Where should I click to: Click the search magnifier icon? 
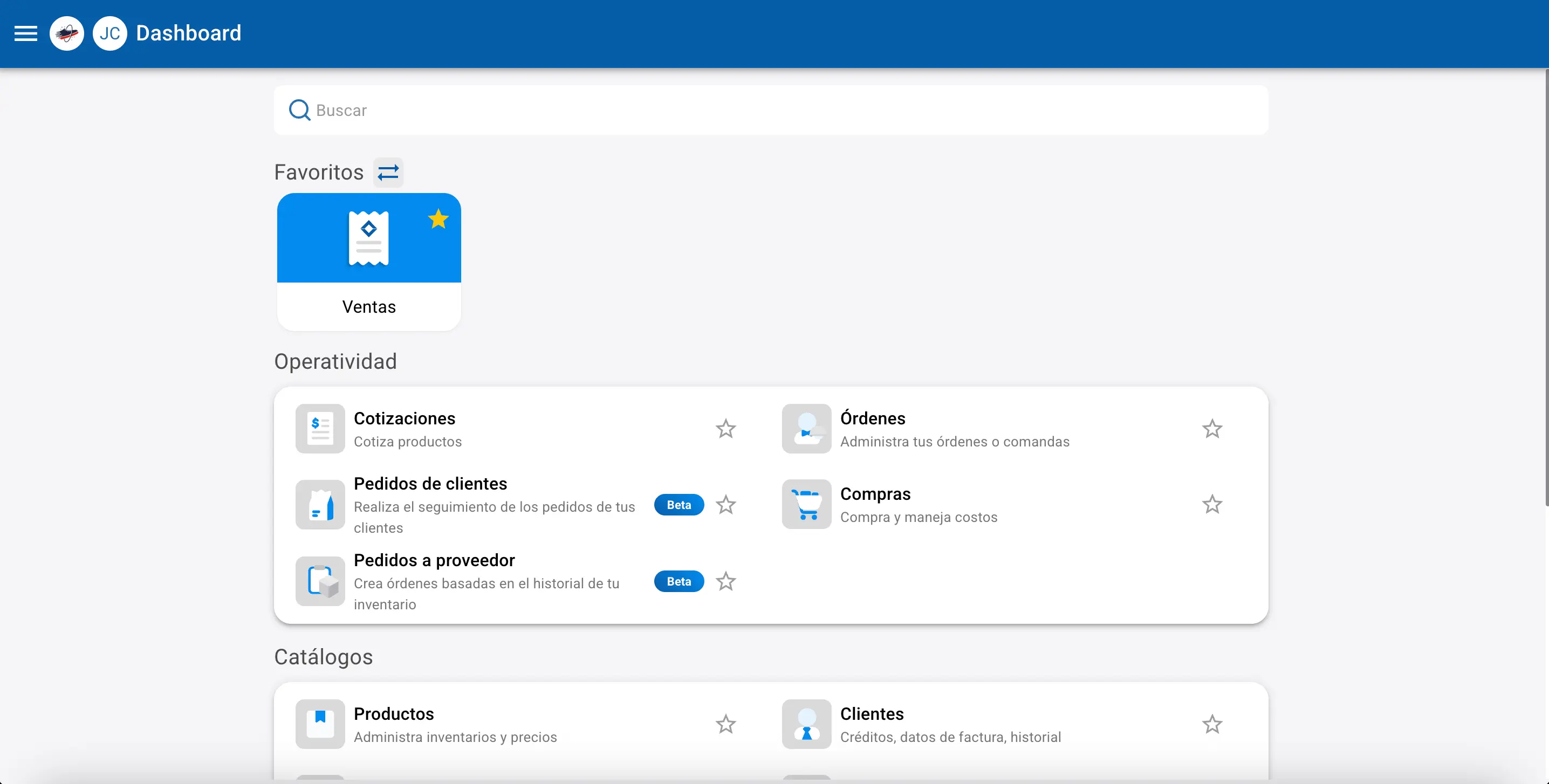(299, 110)
